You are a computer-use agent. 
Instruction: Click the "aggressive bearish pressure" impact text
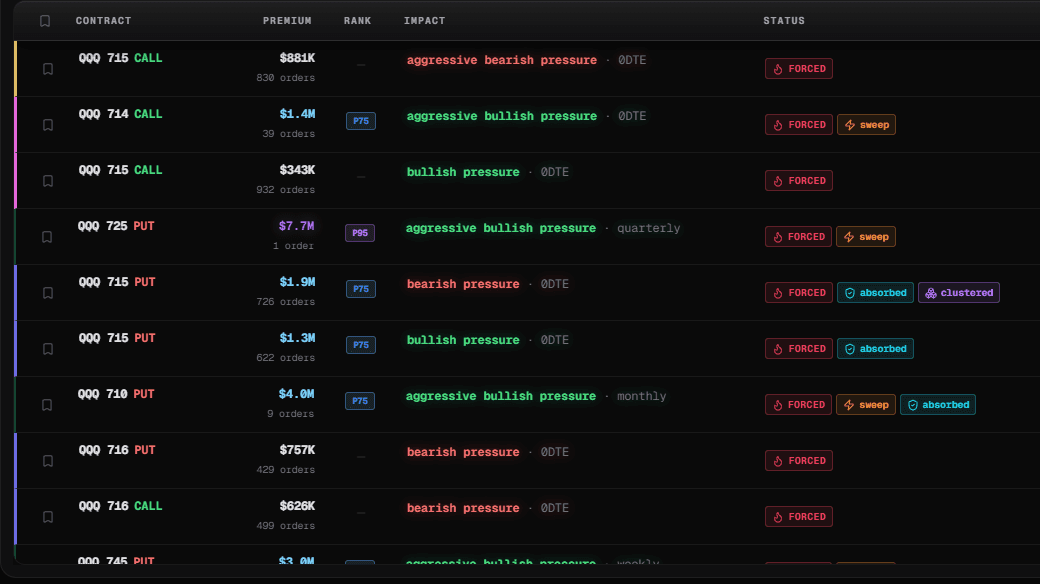pos(502,60)
